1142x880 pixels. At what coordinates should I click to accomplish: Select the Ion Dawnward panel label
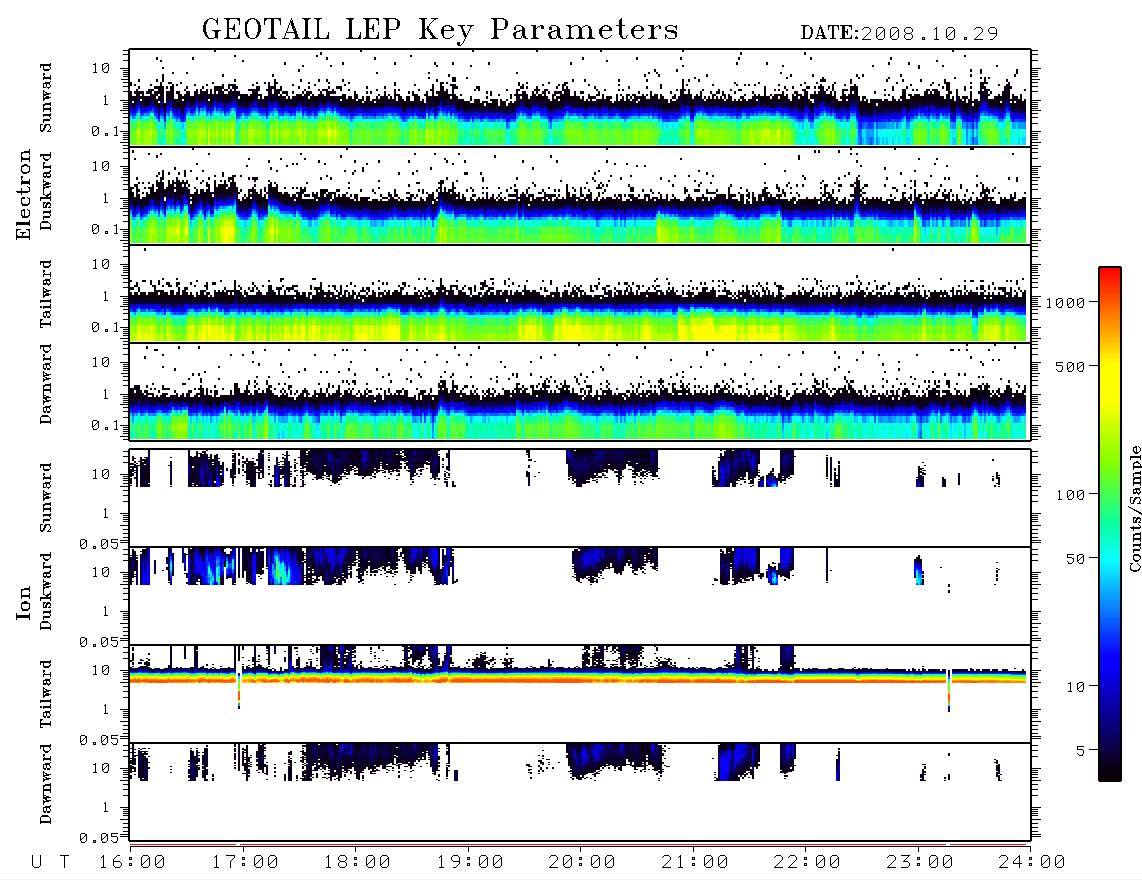45,784
